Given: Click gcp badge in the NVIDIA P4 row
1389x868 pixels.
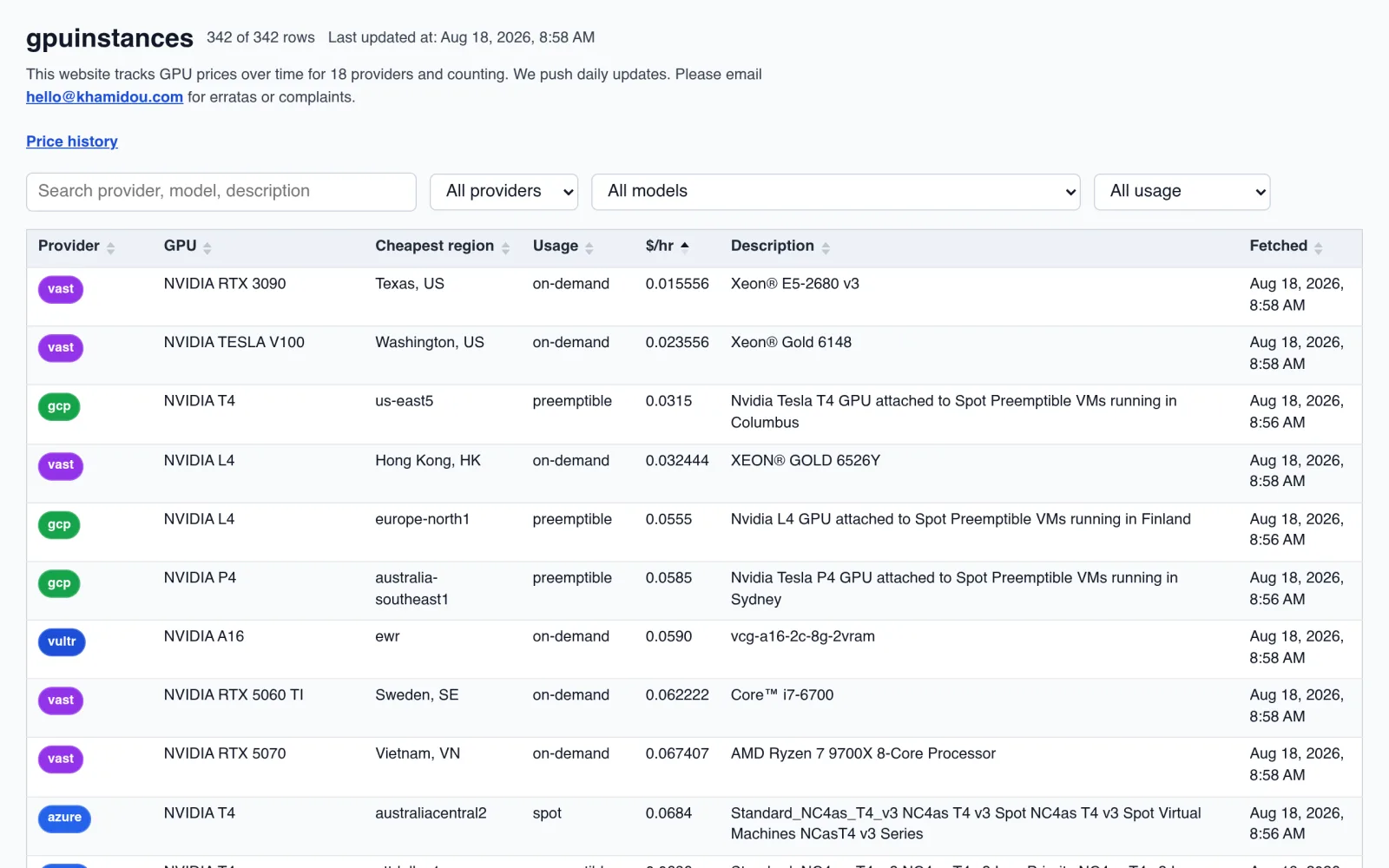Looking at the screenshot, I should click(59, 583).
